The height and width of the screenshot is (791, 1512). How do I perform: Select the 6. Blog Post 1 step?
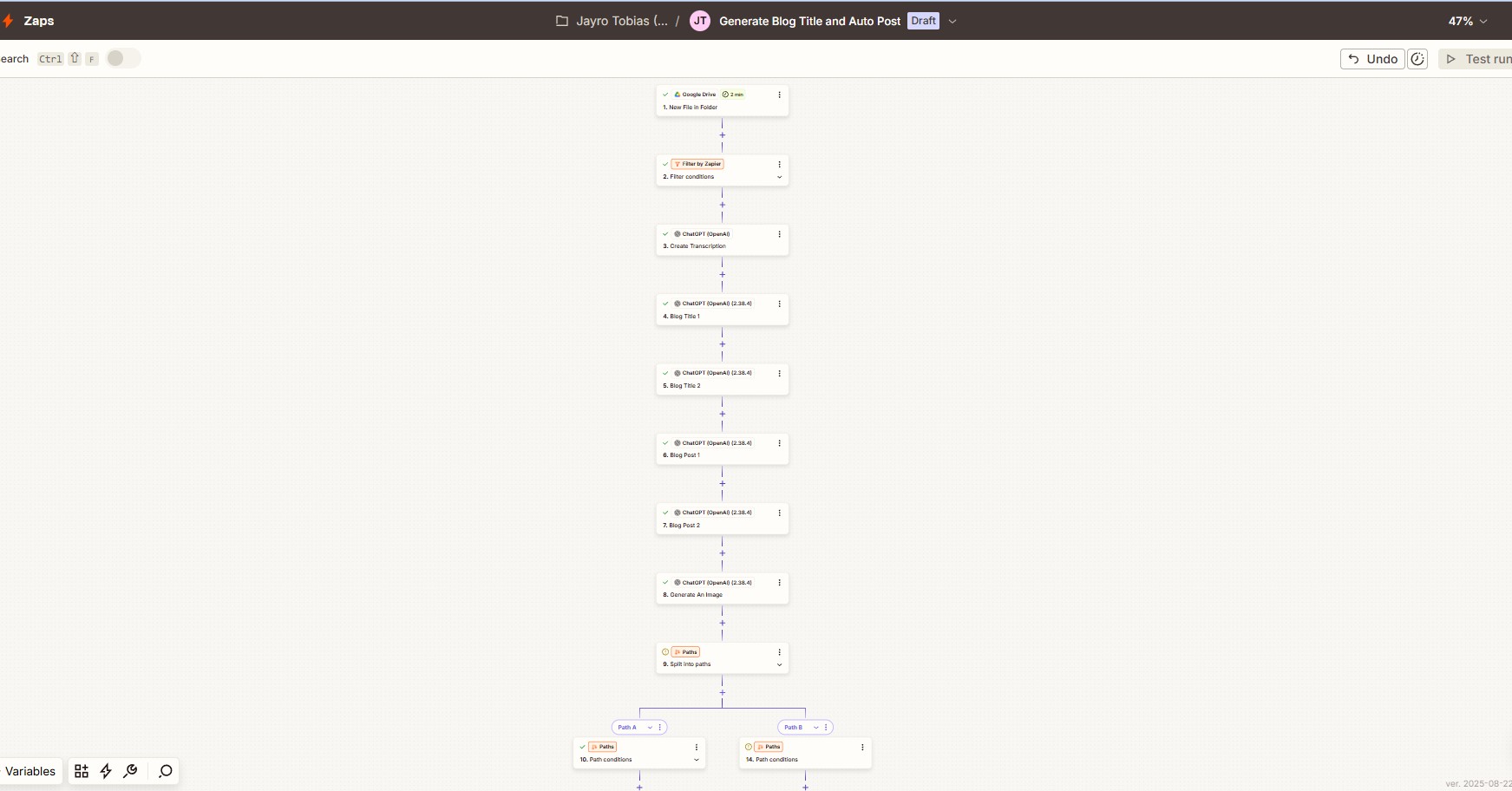click(x=722, y=449)
